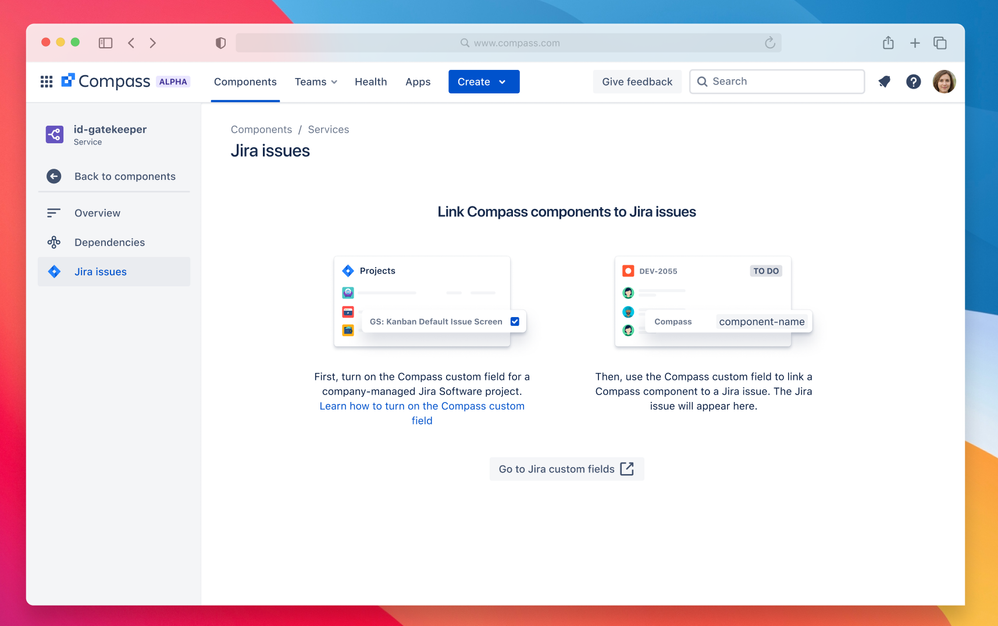Click the id-gatekeeper component name
Image resolution: width=998 pixels, height=626 pixels.
tap(110, 129)
